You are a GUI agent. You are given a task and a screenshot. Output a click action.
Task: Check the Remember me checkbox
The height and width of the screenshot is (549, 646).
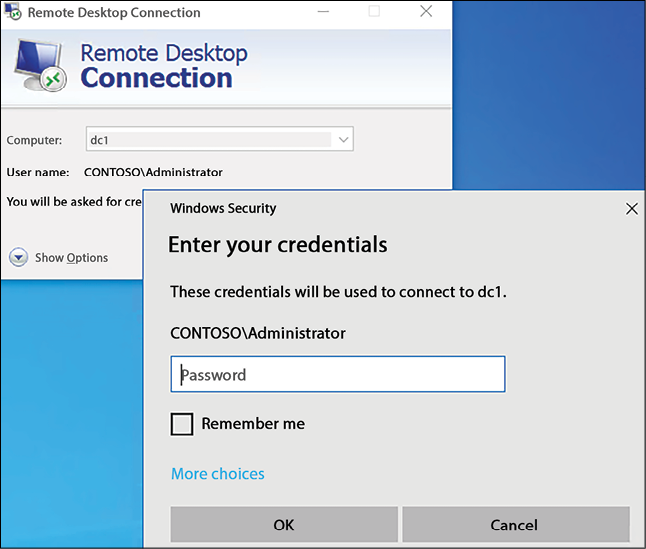182,424
